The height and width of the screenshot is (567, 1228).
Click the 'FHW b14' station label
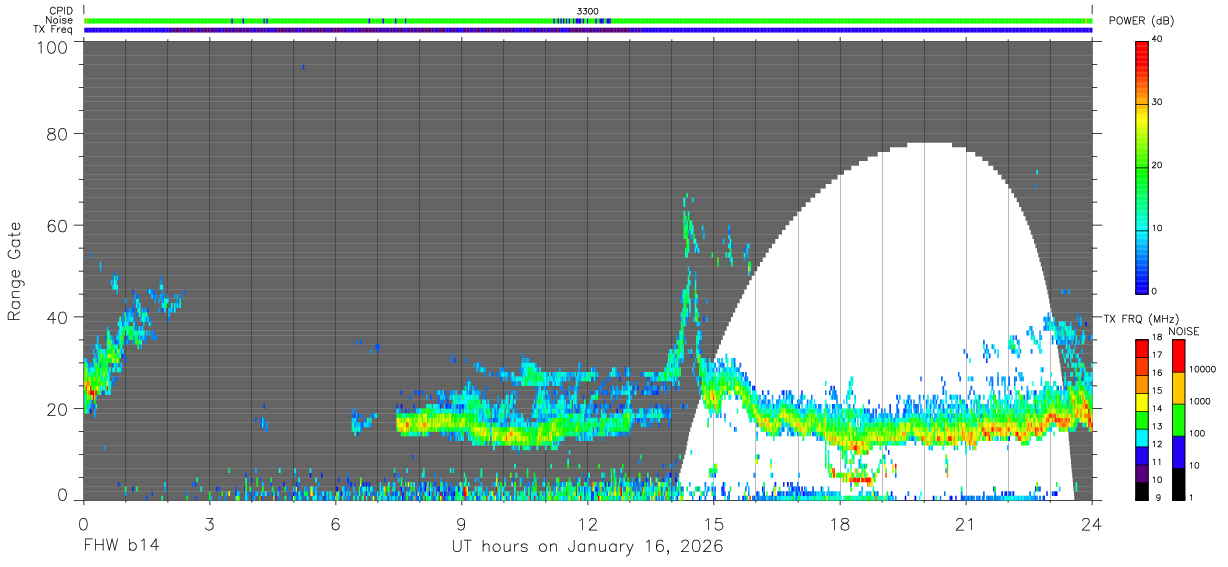tap(121, 547)
